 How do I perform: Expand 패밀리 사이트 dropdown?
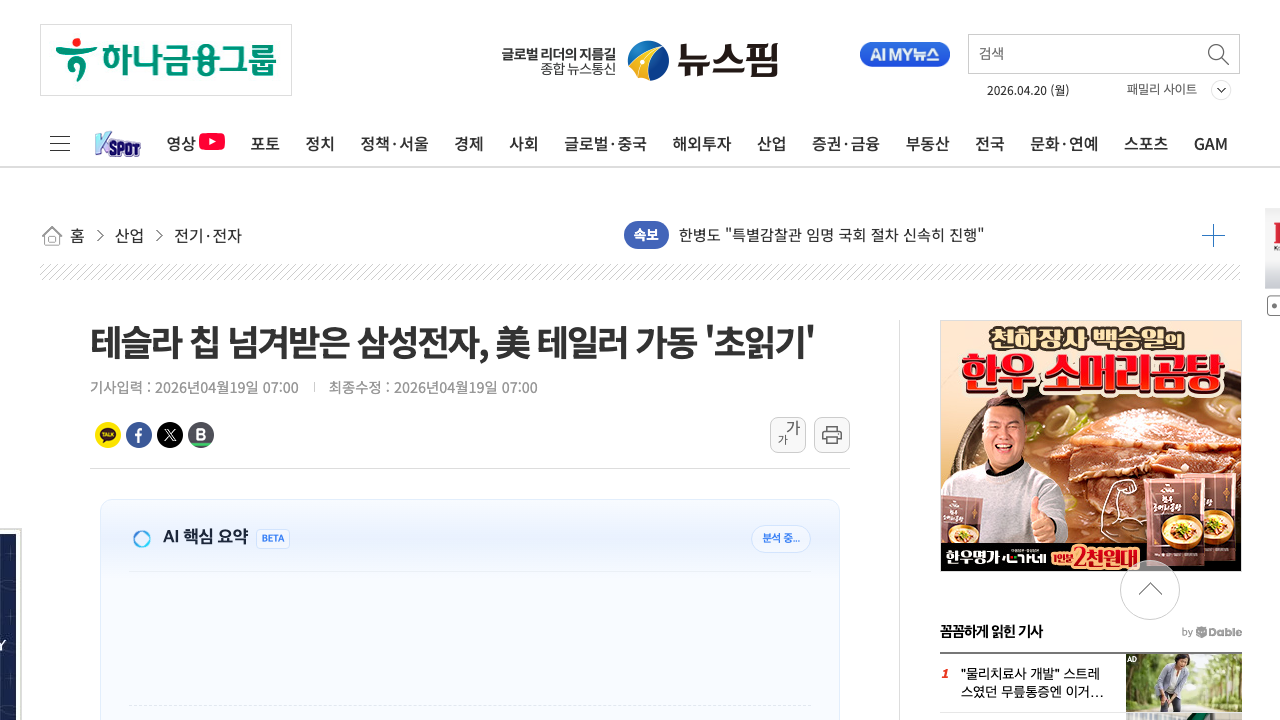pos(1179,90)
